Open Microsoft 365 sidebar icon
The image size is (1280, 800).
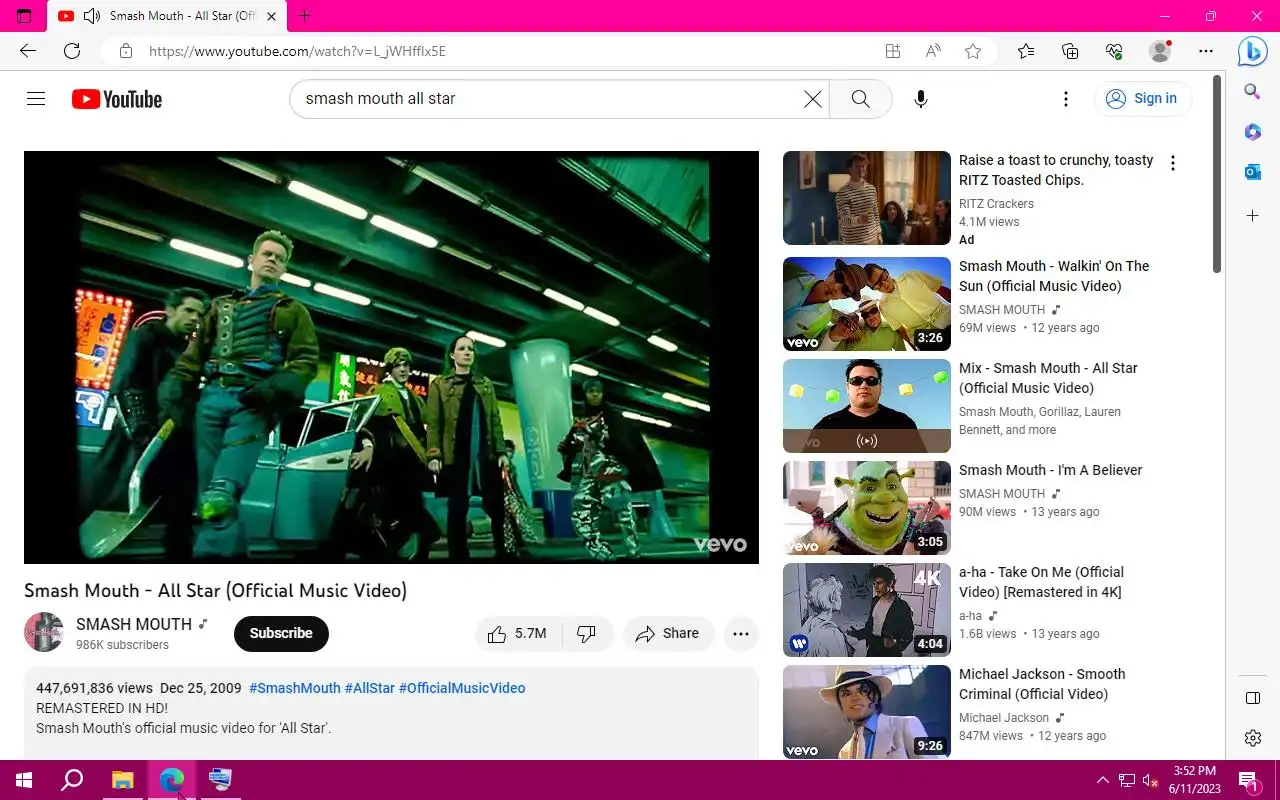(1253, 132)
